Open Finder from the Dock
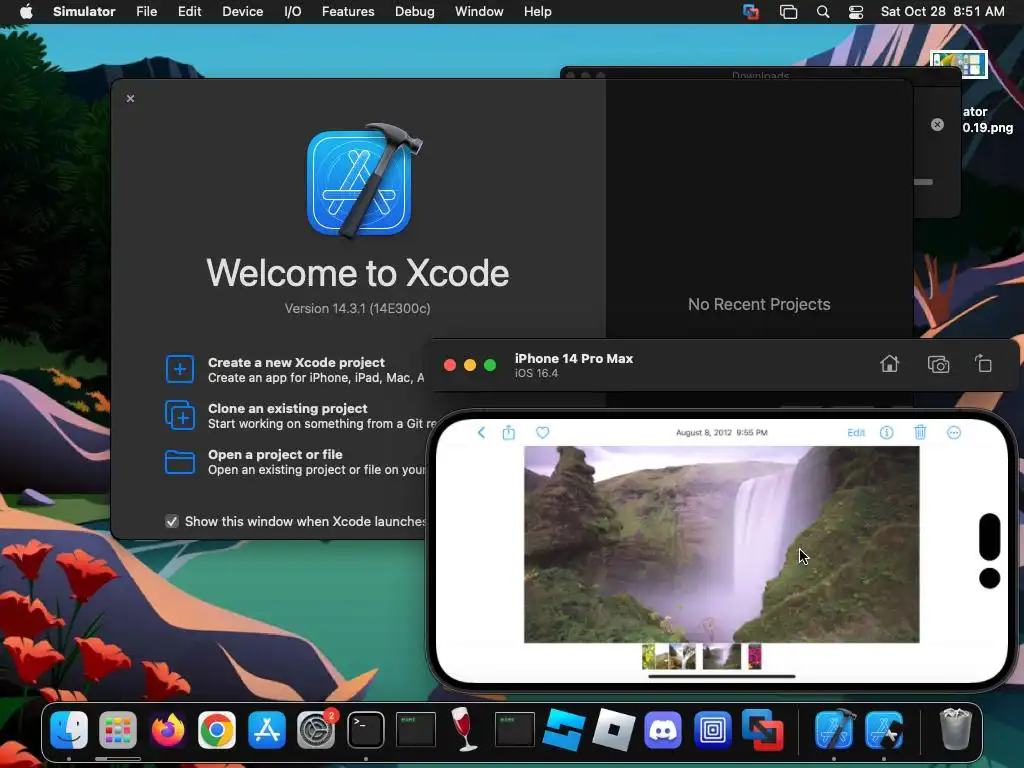 (x=69, y=729)
